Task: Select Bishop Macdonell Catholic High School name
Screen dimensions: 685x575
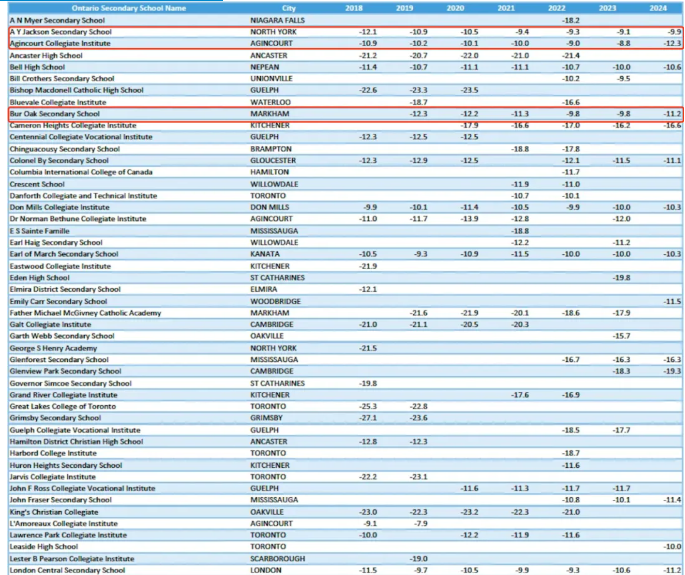Action: pyautogui.click(x=76, y=90)
